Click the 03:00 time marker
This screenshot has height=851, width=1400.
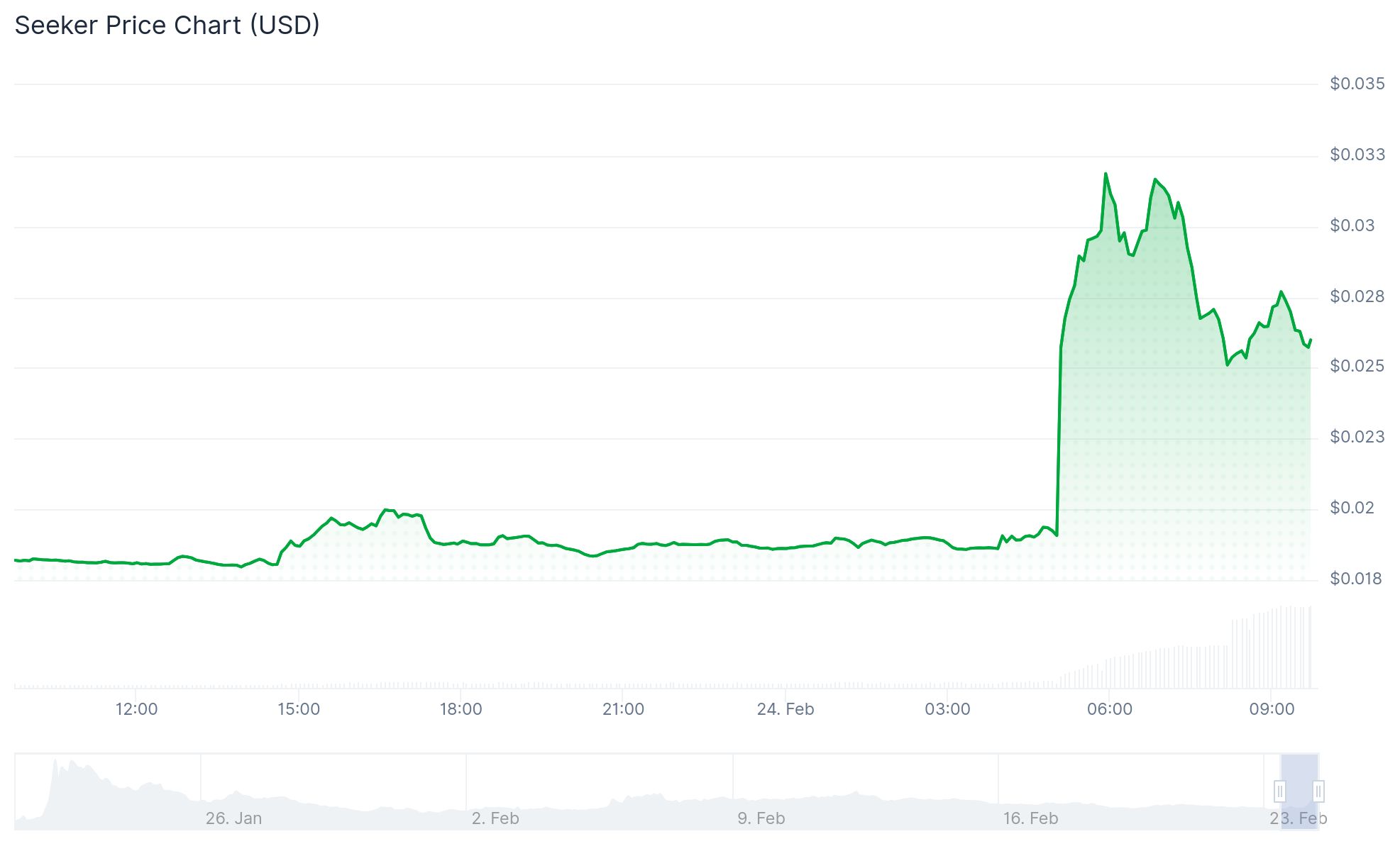point(949,708)
